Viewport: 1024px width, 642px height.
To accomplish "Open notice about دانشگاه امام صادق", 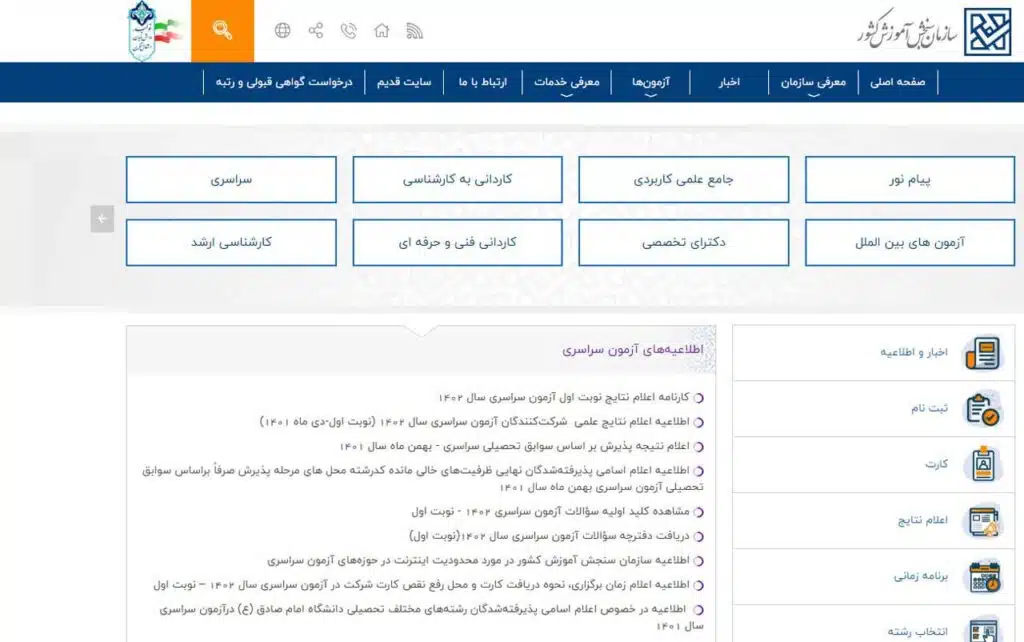I will coord(431,617).
